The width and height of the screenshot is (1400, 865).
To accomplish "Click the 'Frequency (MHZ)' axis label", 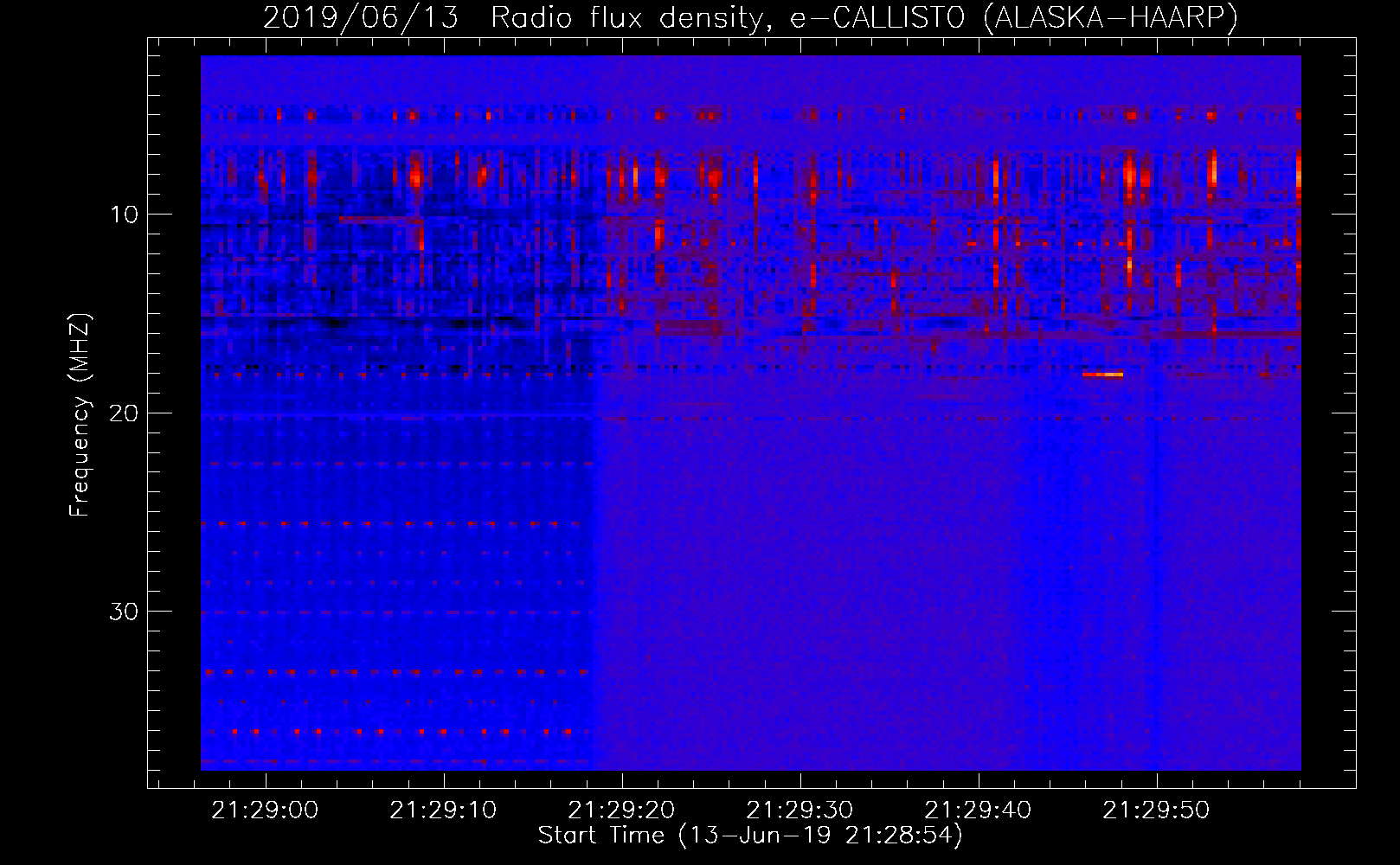I will click(x=80, y=415).
